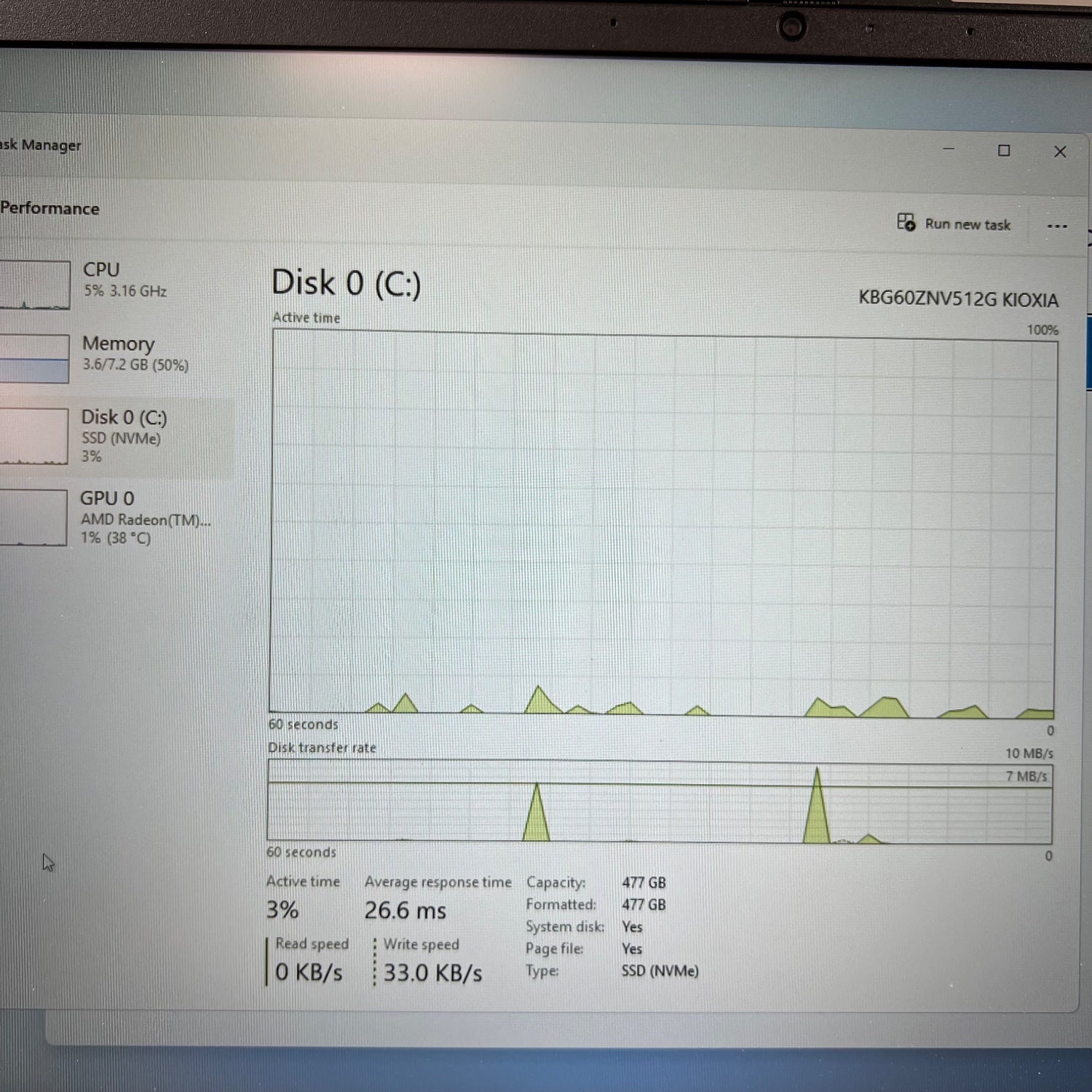Click the Disk transfer rate graph
The width and height of the screenshot is (1092, 1092).
[660, 802]
